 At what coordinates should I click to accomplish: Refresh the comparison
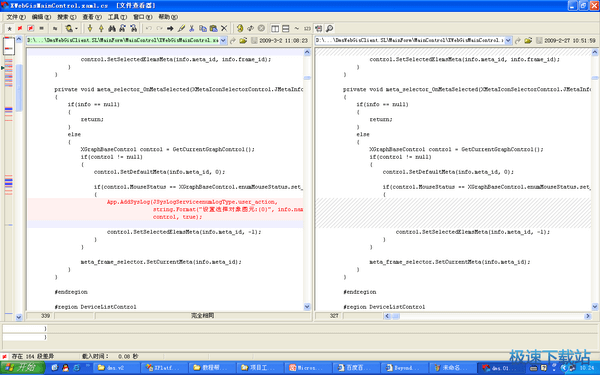240,28
